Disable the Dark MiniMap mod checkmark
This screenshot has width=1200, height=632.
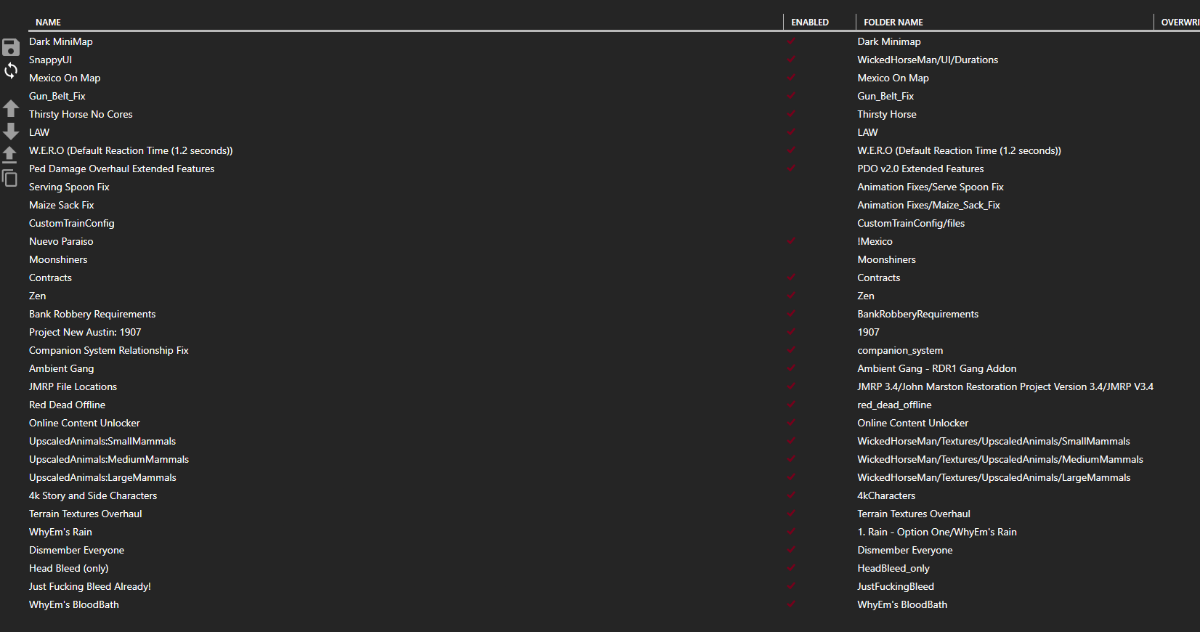[792, 42]
